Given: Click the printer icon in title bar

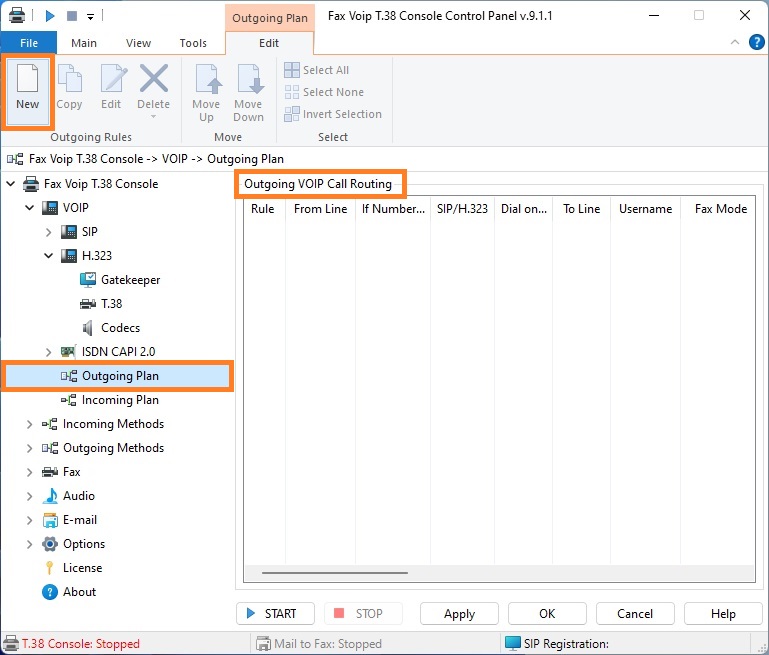Looking at the screenshot, I should point(17,16).
